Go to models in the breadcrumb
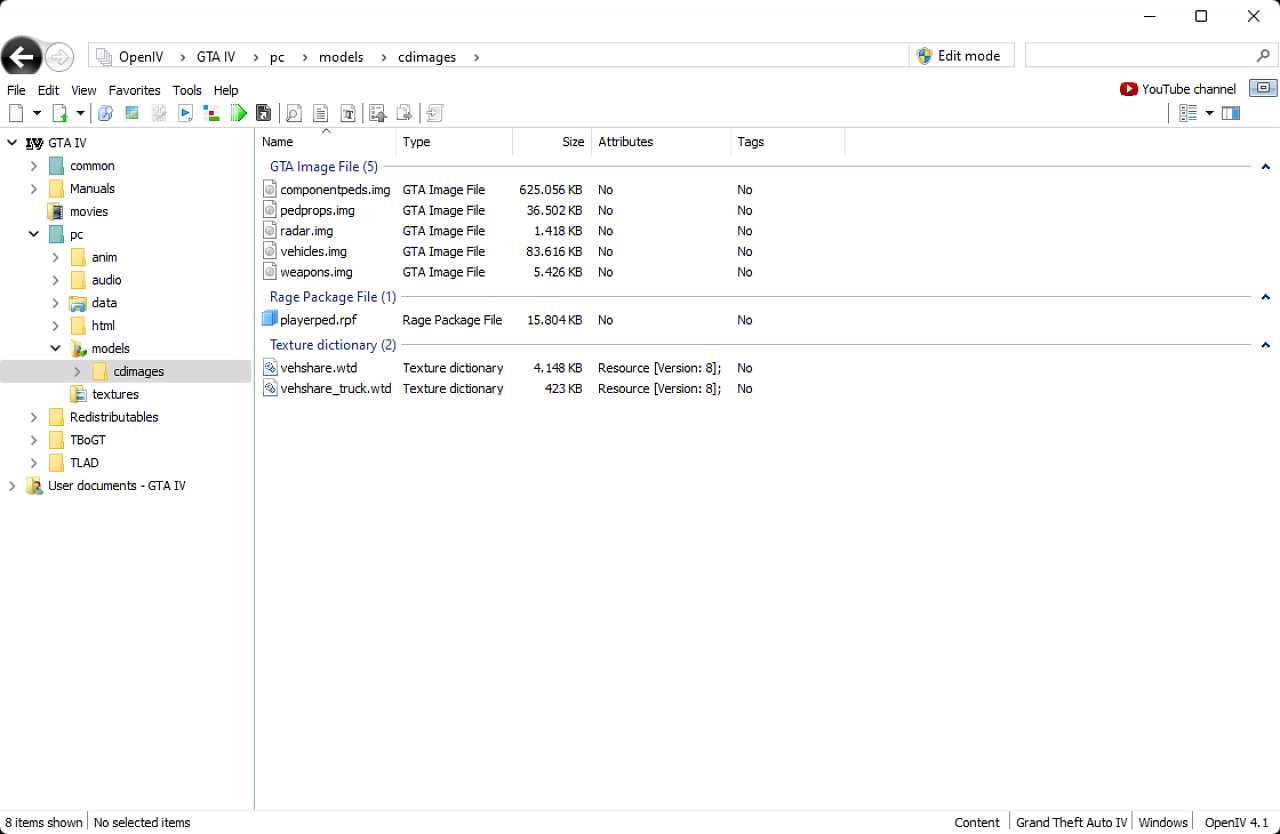1280x834 pixels. tap(341, 57)
